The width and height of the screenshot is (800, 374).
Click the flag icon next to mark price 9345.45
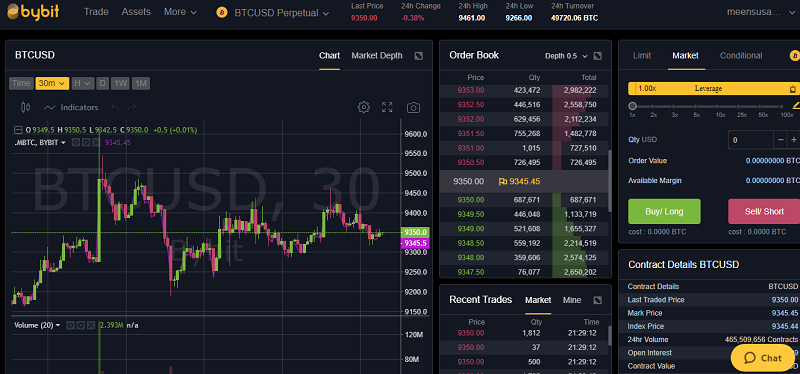502,181
